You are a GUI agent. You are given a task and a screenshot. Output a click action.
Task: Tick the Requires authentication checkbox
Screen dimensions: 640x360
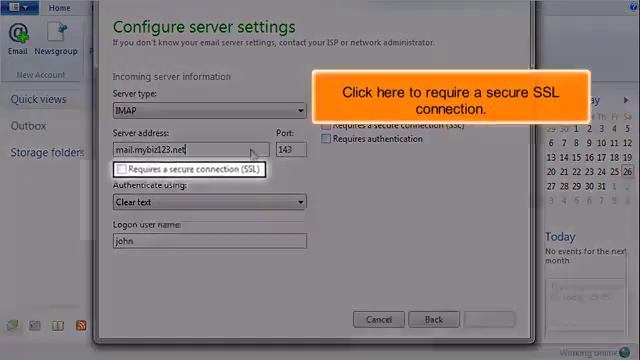tap(326, 139)
